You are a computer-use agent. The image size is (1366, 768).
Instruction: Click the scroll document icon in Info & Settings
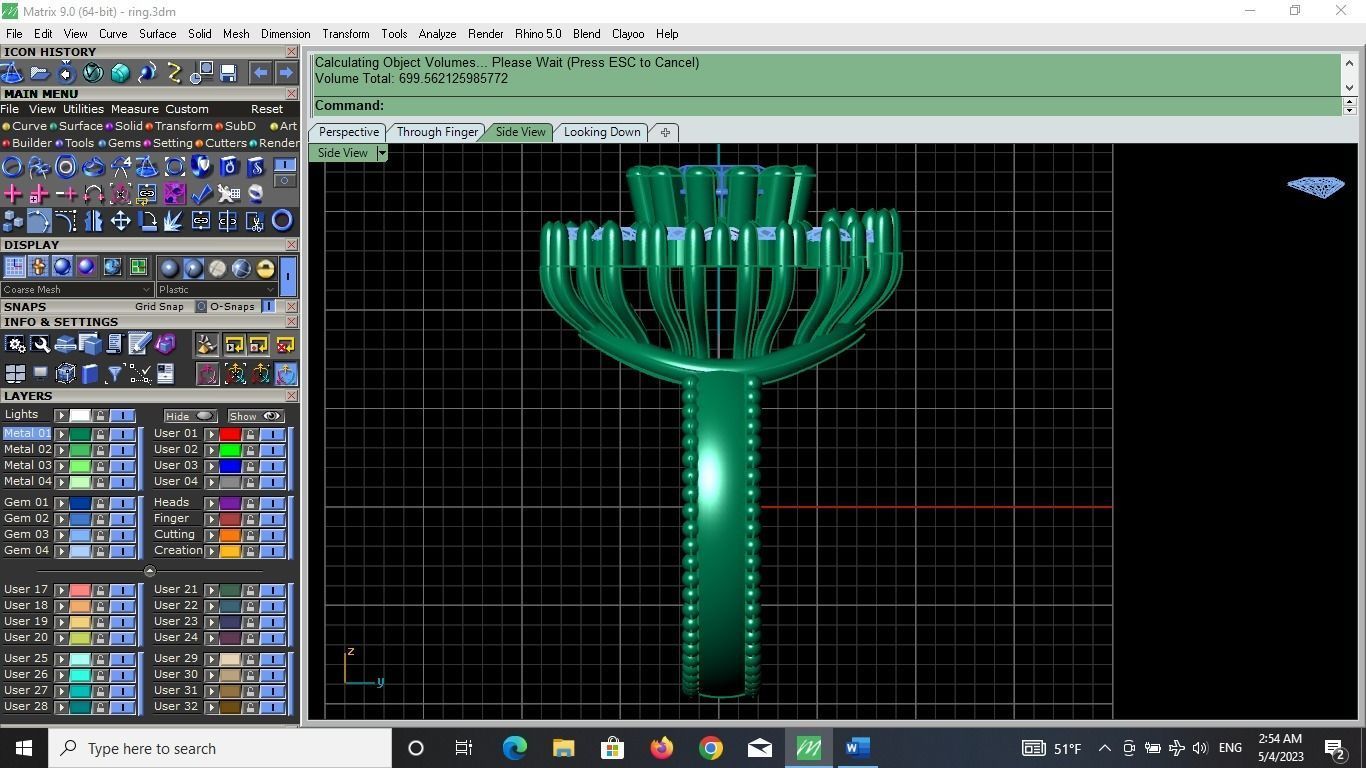(114, 344)
